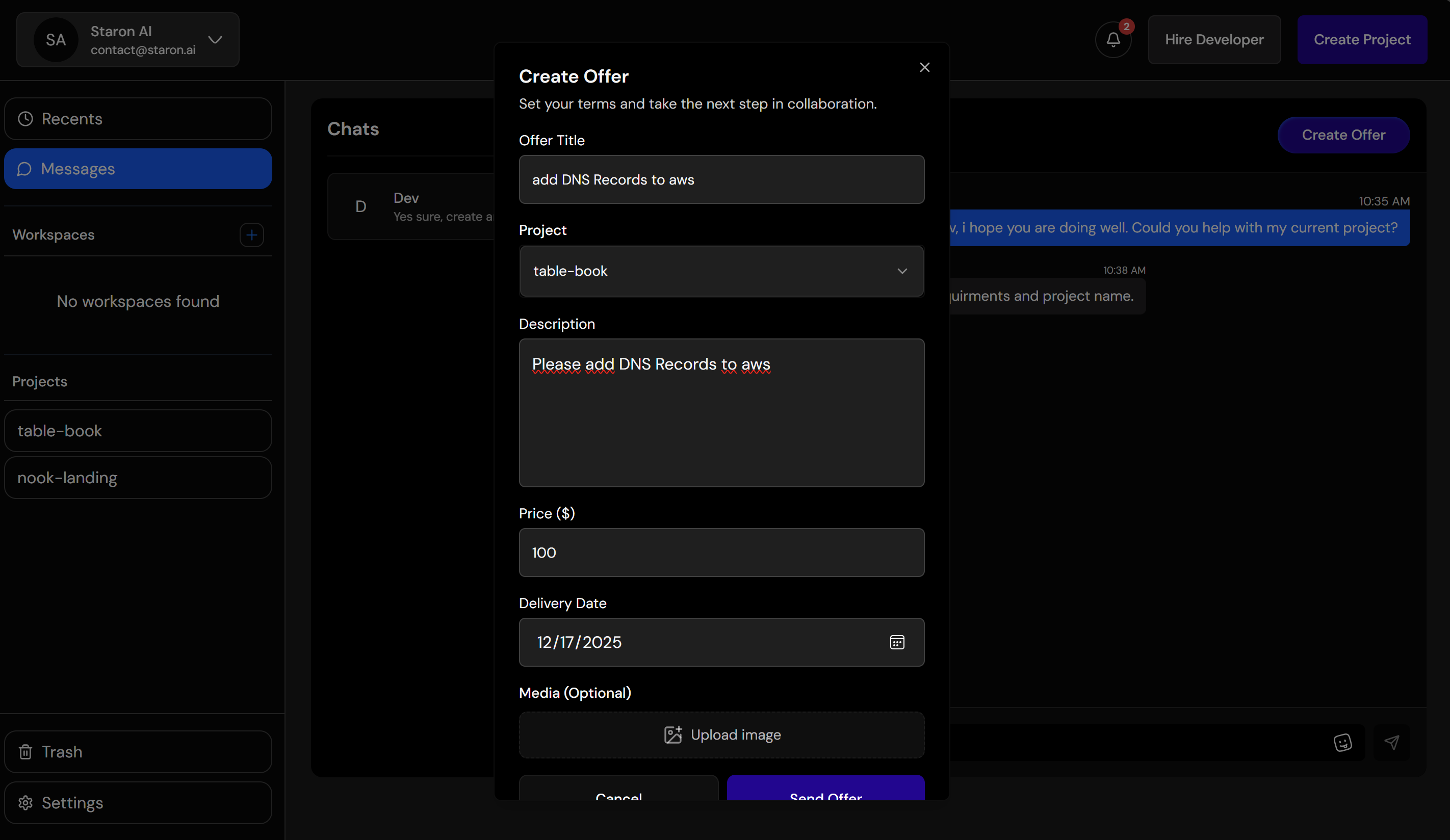Open the Recents menu item
Image resolution: width=1450 pixels, height=840 pixels.
coord(138,119)
